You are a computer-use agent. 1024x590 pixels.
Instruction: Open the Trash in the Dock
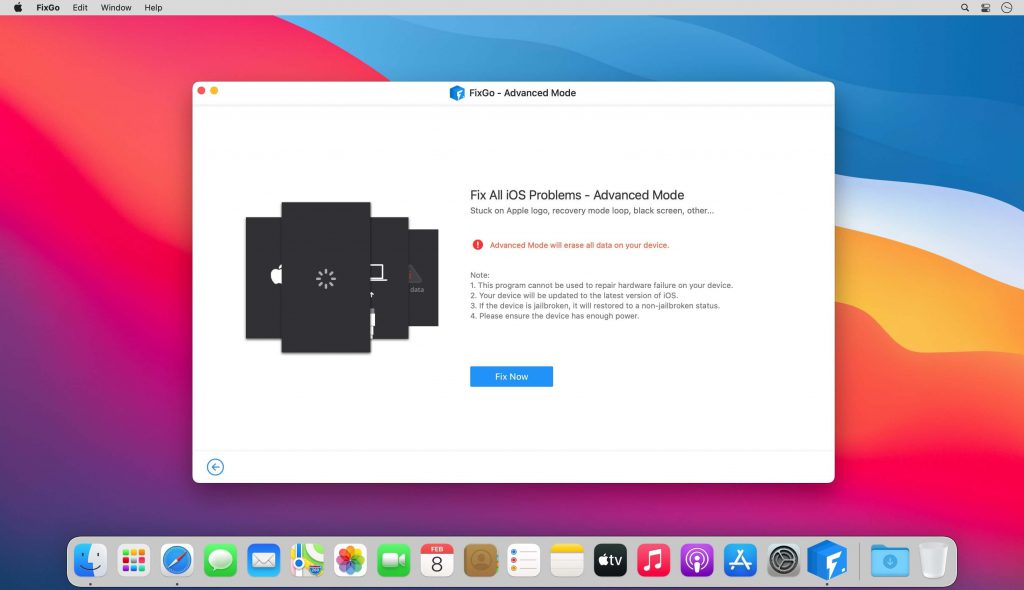tap(932, 560)
